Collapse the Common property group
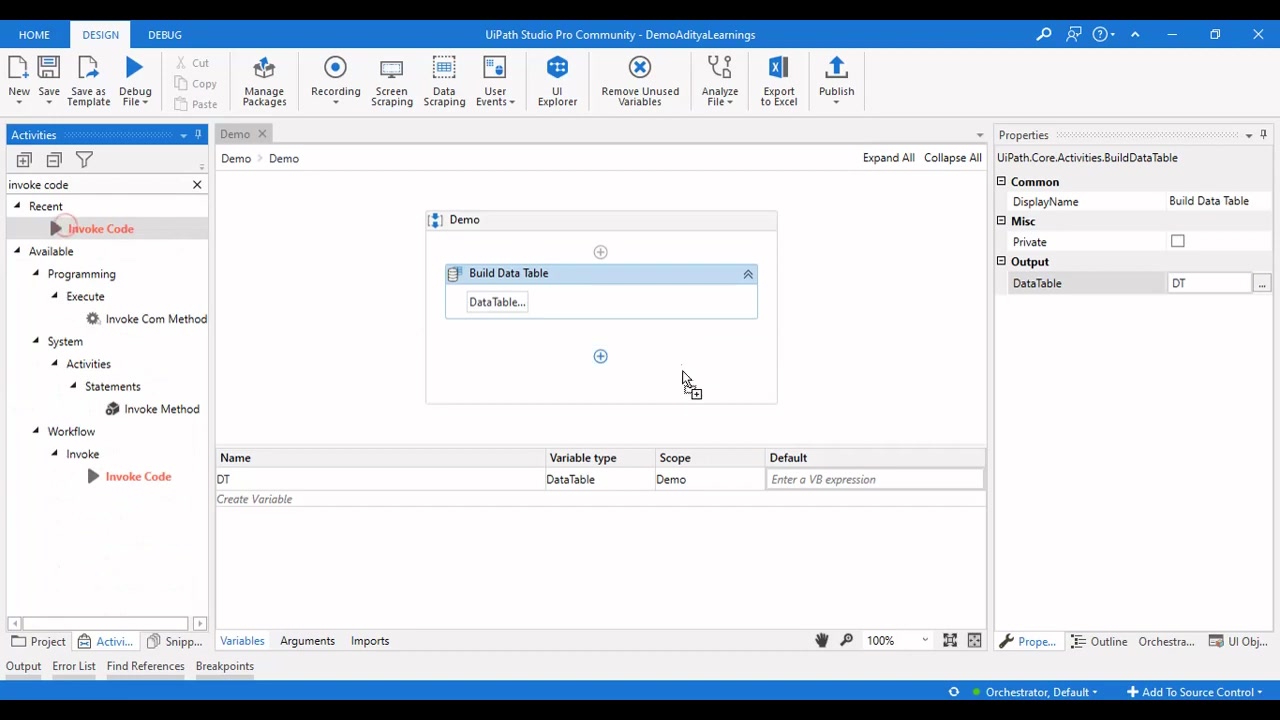This screenshot has width=1280, height=720. click(x=1001, y=181)
